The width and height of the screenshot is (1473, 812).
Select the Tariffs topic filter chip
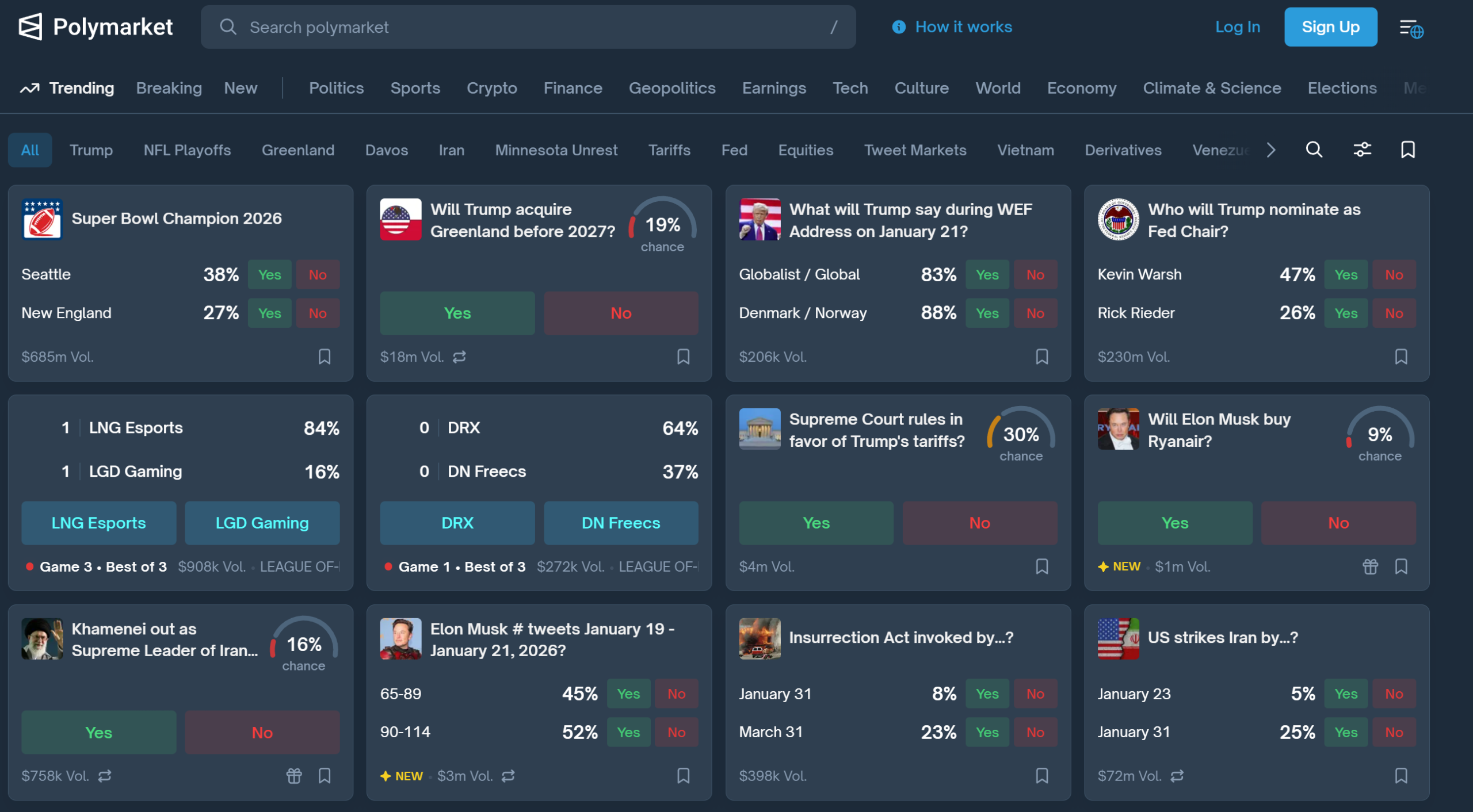[x=669, y=150]
